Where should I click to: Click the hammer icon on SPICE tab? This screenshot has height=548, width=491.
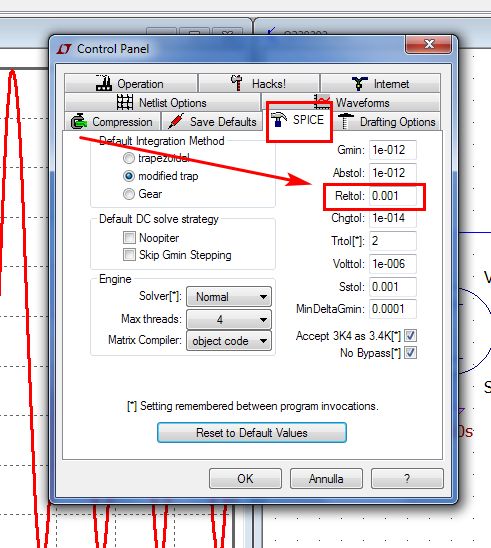(279, 120)
